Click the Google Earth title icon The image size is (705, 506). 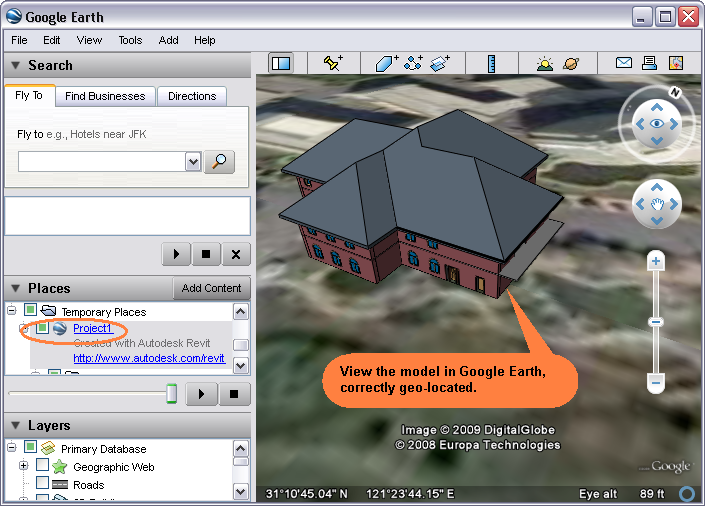(x=14, y=16)
